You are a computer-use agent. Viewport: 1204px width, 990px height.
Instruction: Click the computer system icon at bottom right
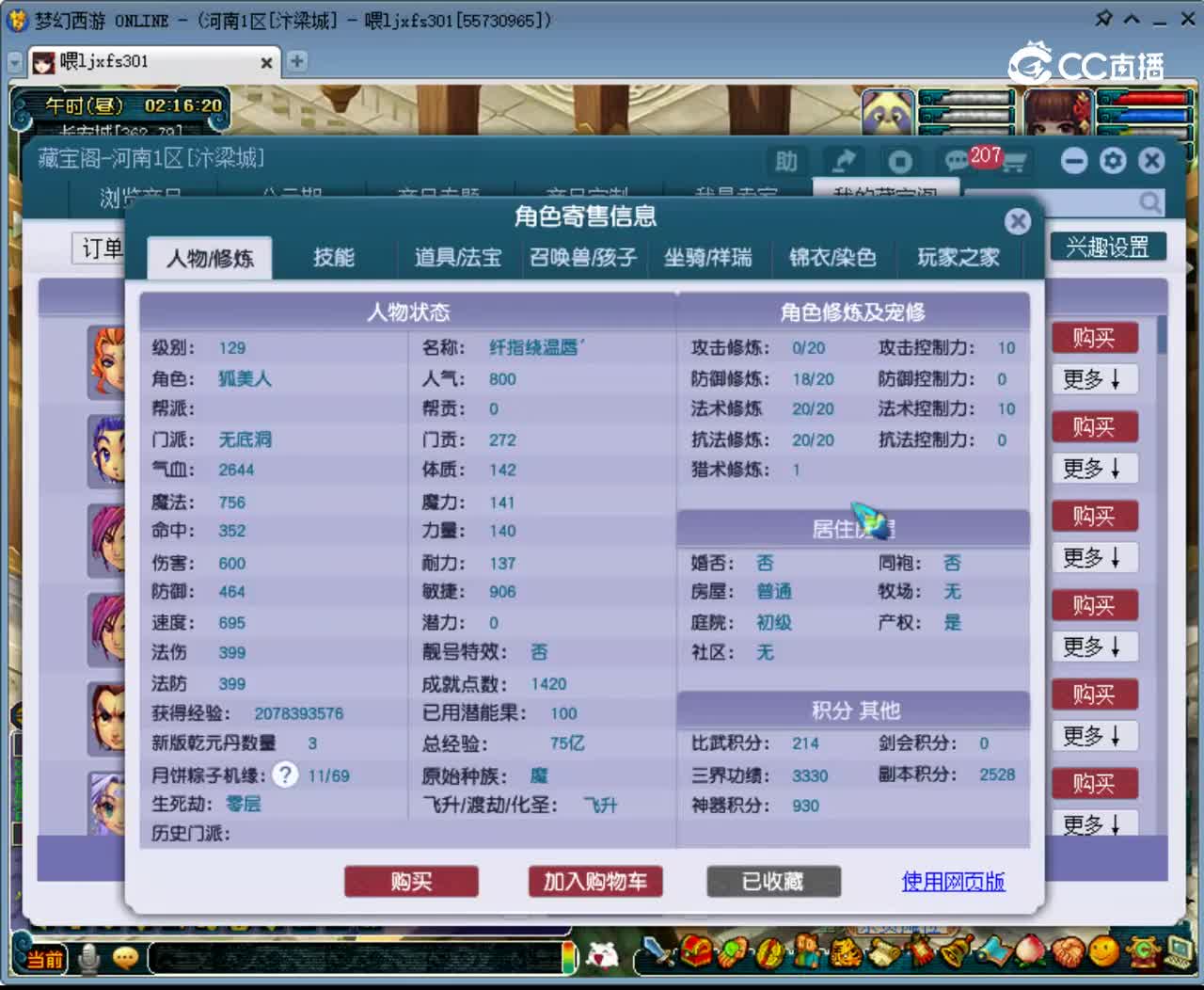[x=1178, y=950]
